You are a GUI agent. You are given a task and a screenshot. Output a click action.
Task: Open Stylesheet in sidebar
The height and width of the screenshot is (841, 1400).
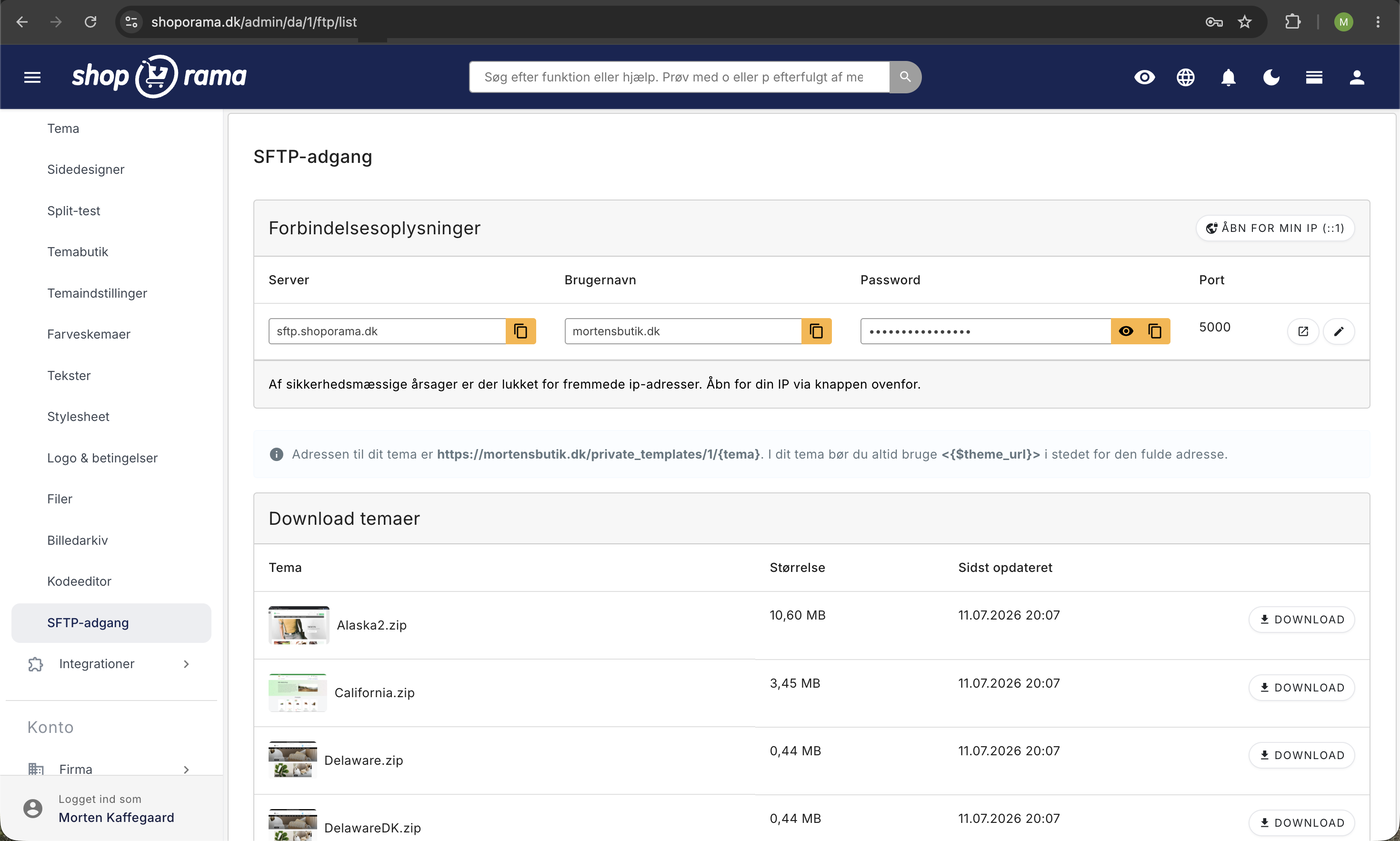[x=78, y=416]
